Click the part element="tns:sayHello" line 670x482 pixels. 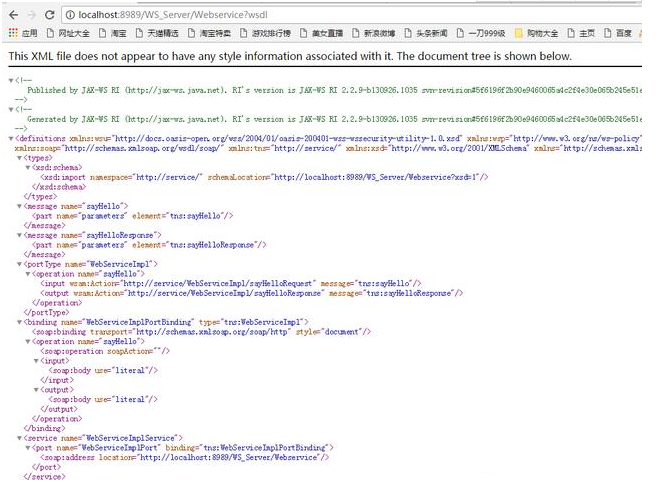coord(132,216)
